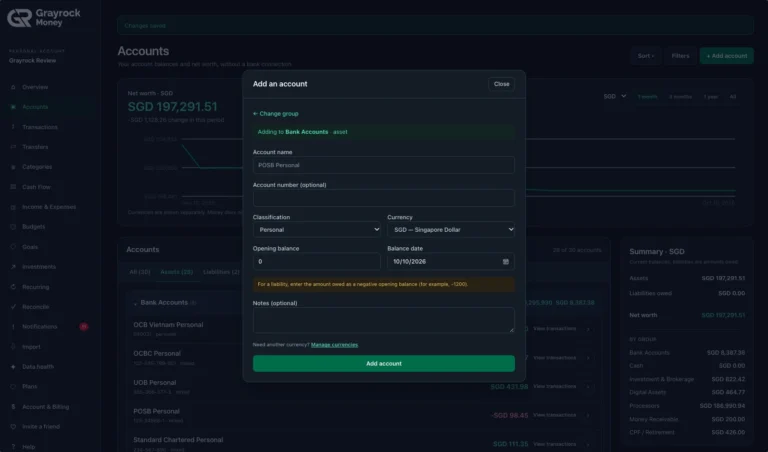Switch to the Assets (28) tab

(x=176, y=272)
